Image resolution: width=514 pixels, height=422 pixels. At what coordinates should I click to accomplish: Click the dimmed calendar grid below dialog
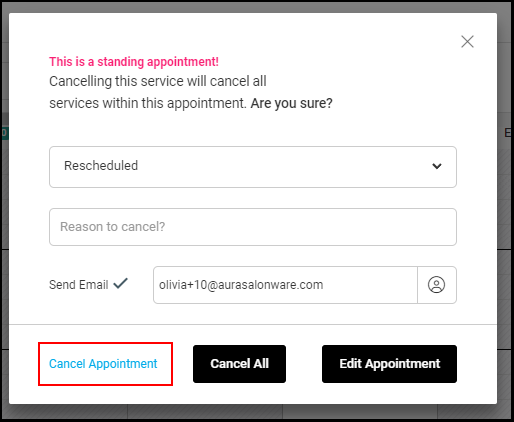(x=257, y=412)
